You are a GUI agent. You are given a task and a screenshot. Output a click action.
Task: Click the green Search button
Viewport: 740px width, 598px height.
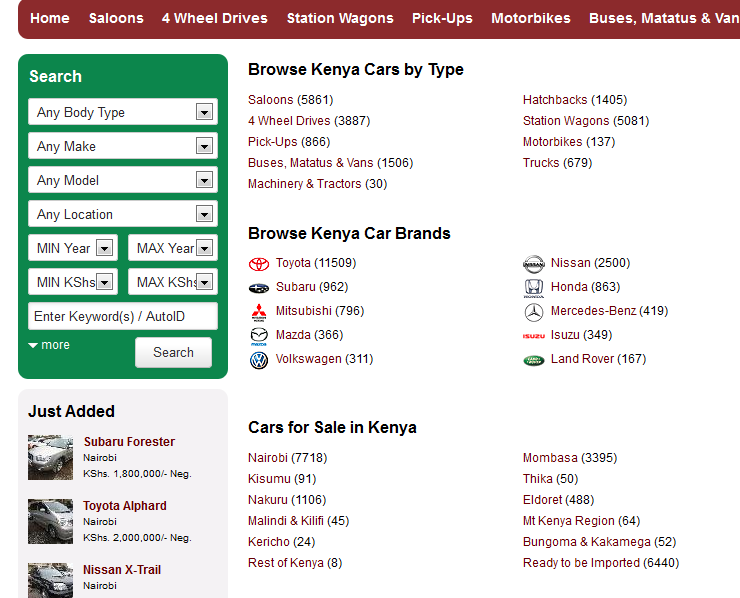pyautogui.click(x=173, y=352)
